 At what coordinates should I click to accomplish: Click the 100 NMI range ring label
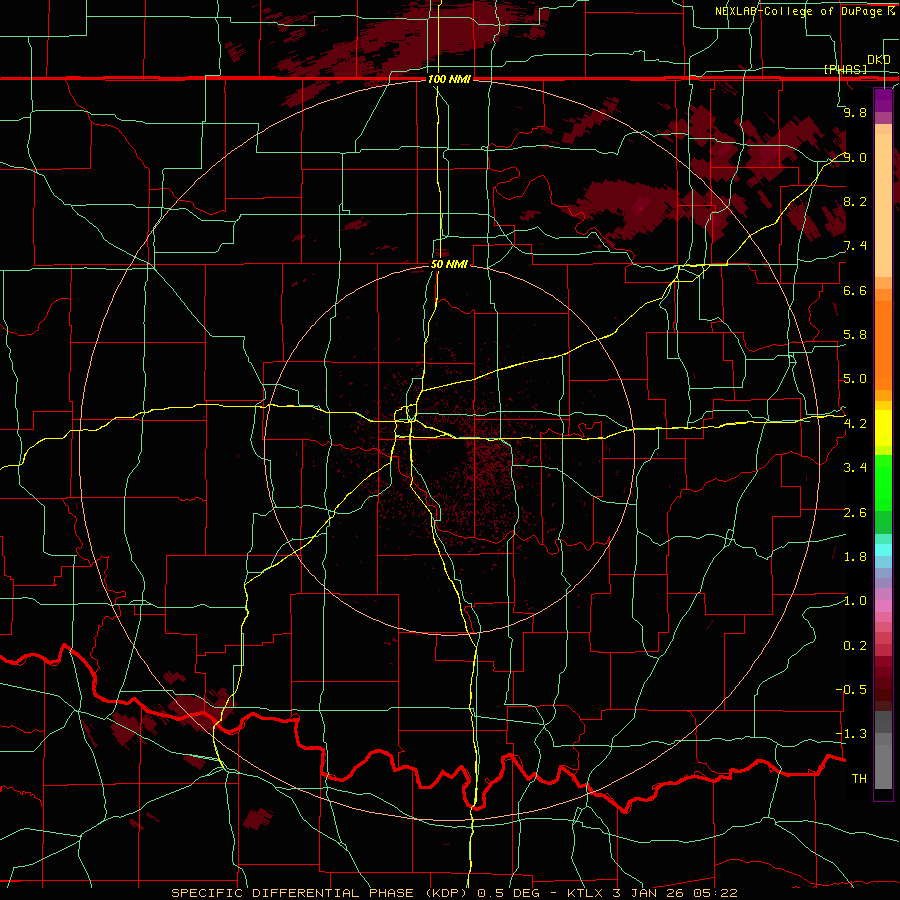tap(449, 79)
